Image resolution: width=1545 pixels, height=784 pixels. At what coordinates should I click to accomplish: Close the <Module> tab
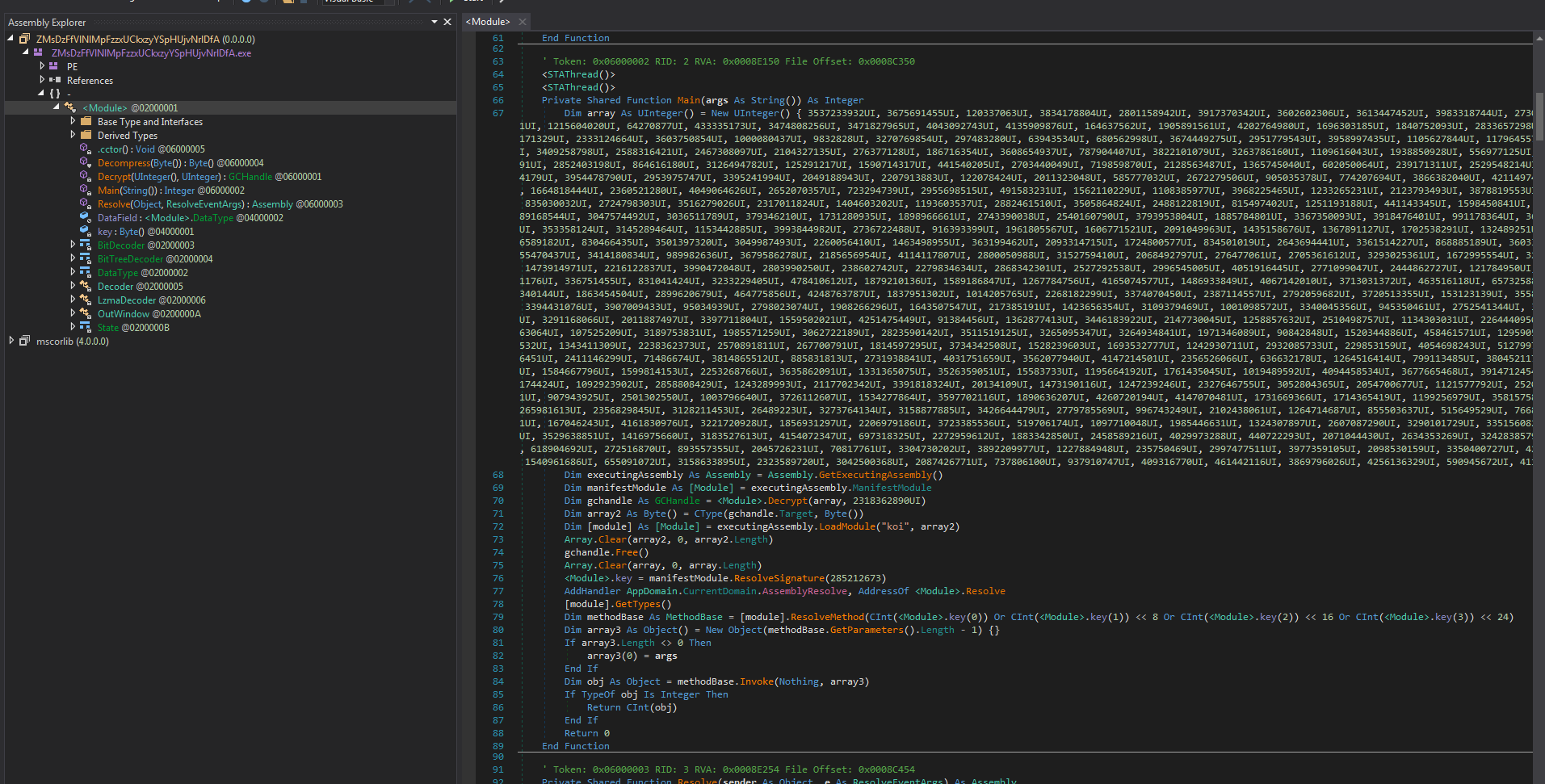(523, 22)
